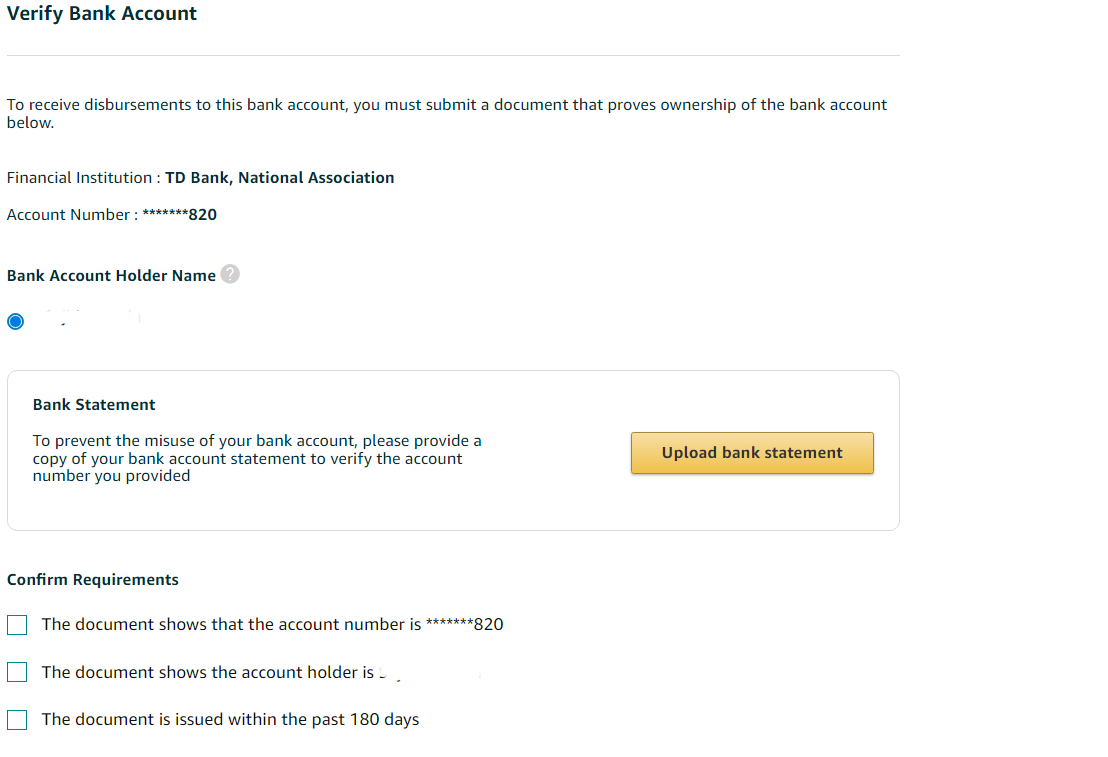
Task: Click the disbursements ownership instruction paragraph
Action: coord(447,114)
